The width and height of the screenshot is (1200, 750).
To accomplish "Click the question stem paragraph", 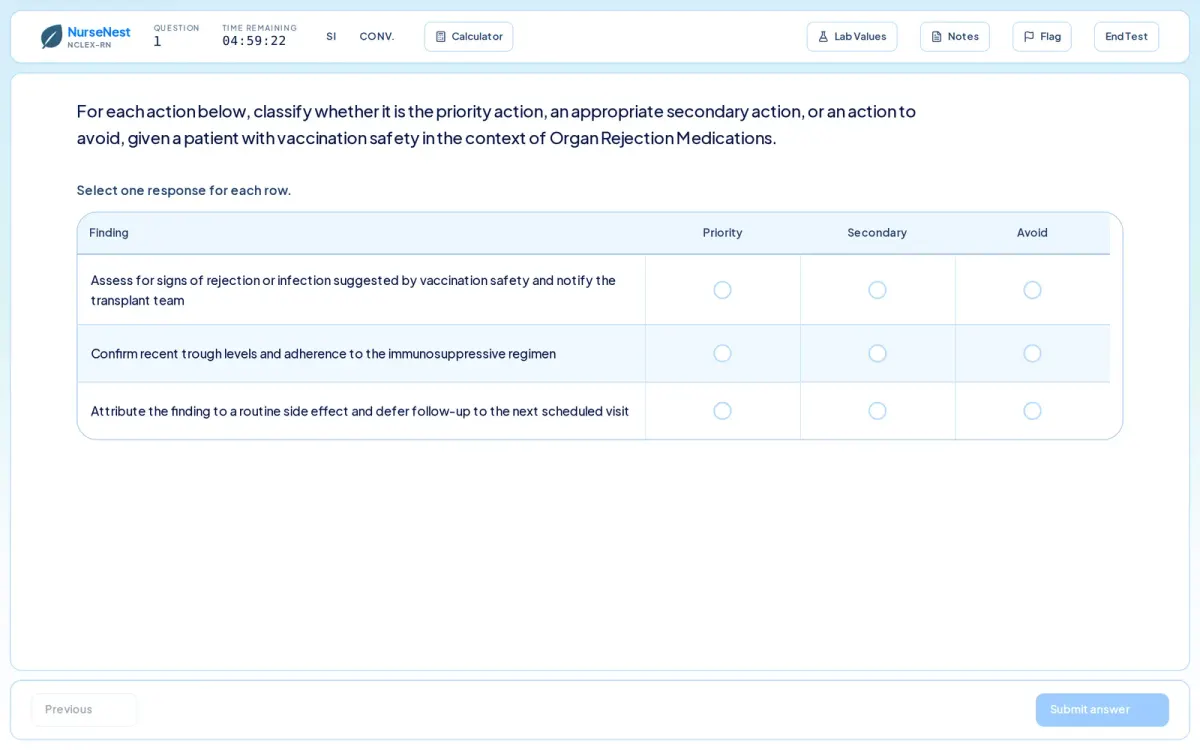I will click(496, 124).
